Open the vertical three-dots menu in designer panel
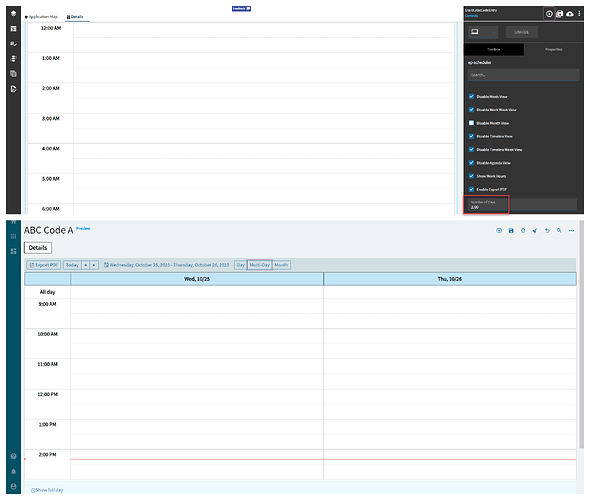Viewport: 590px width, 500px height. (x=579, y=14)
